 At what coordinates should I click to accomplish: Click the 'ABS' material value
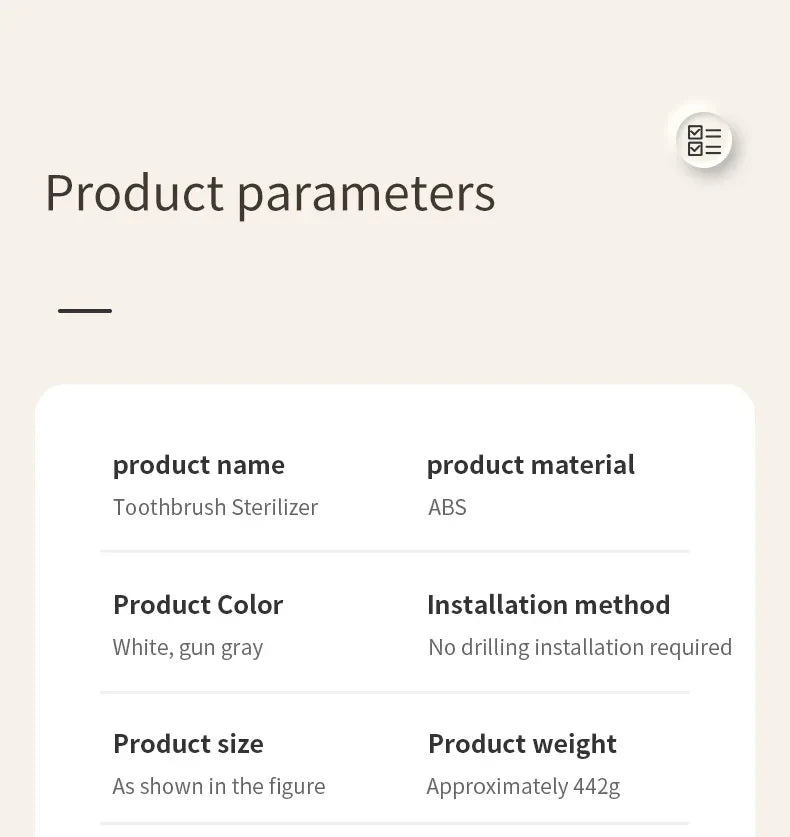pos(447,507)
